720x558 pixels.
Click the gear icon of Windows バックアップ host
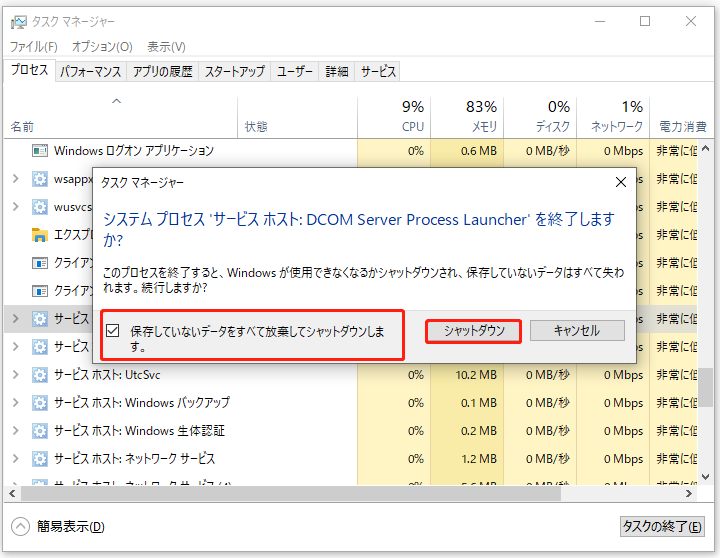pyautogui.click(x=39, y=403)
